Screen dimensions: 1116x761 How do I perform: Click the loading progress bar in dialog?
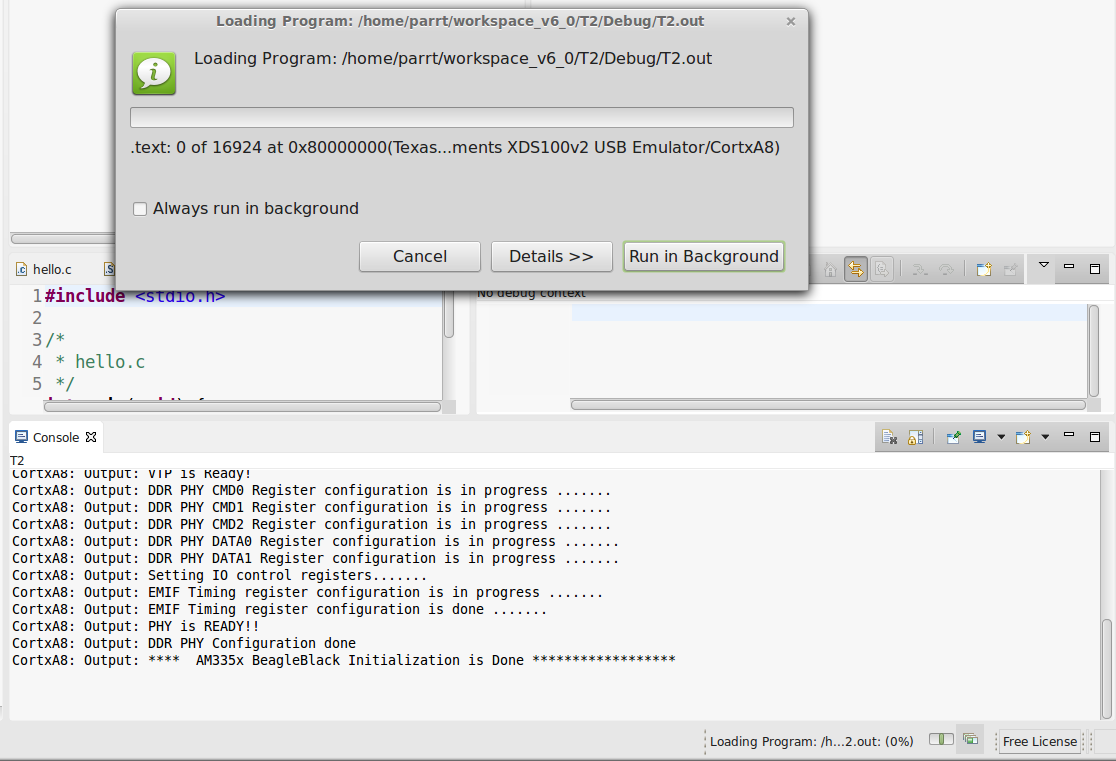pos(462,117)
